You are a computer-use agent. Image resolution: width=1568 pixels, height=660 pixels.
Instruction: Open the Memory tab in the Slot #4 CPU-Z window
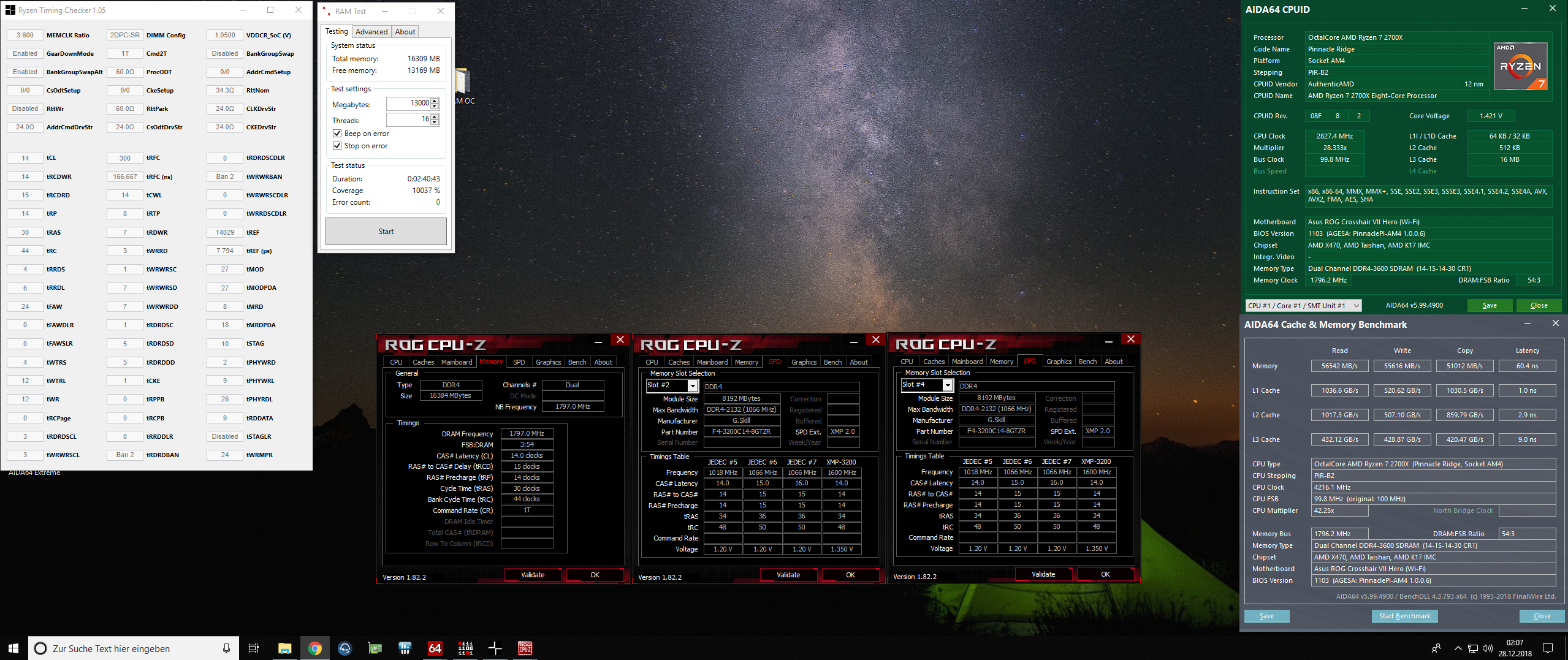pyautogui.click(x=1002, y=362)
